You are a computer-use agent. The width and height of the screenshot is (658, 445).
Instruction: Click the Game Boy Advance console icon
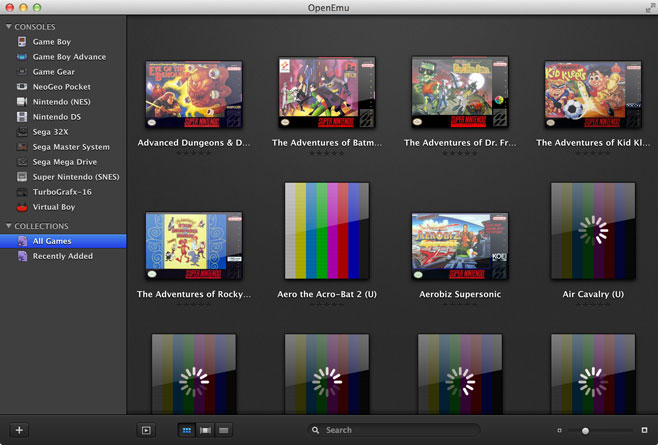pos(22,57)
